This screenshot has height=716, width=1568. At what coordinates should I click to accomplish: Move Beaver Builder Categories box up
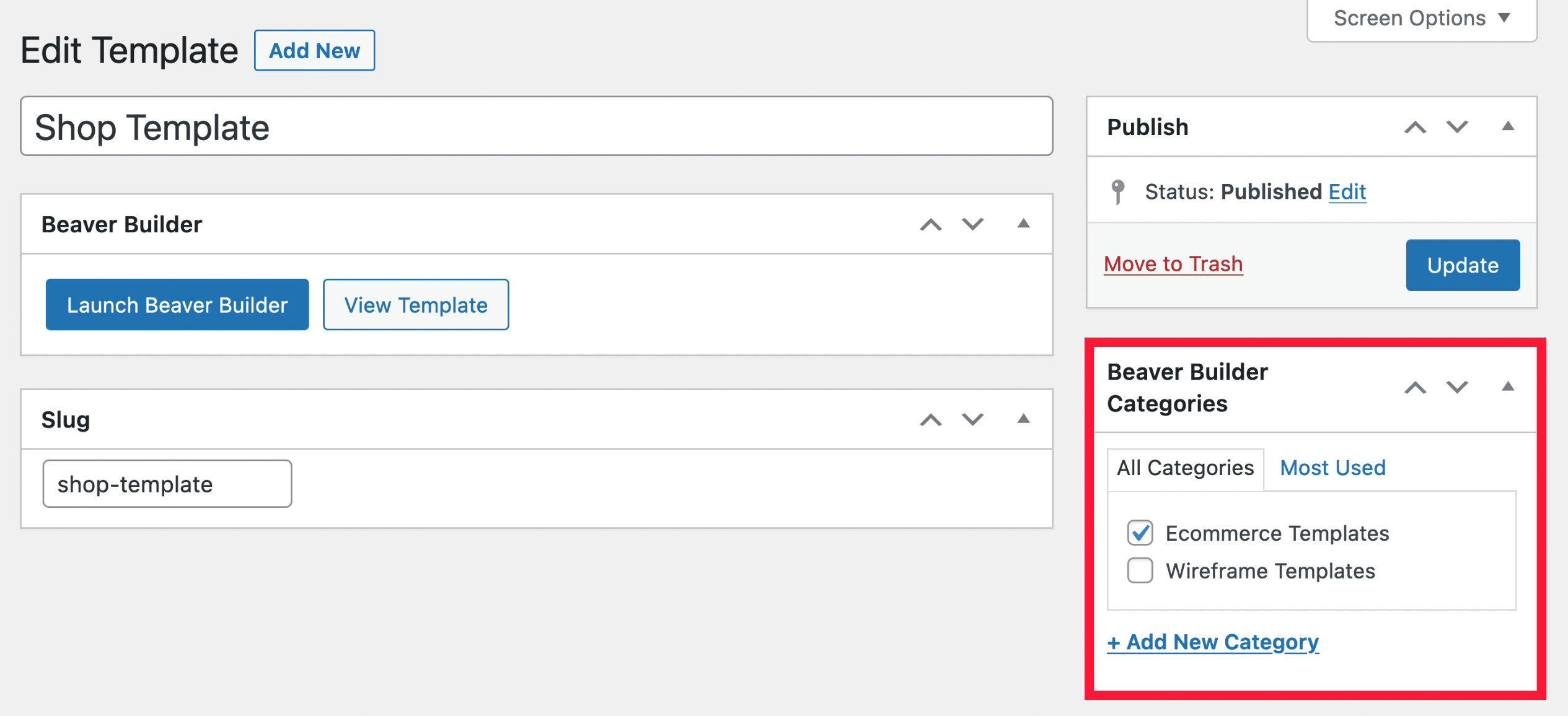click(x=1415, y=387)
